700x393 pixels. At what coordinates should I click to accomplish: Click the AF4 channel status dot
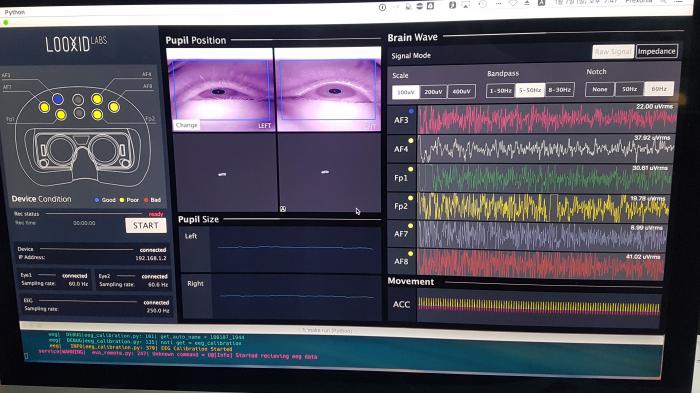(411, 141)
